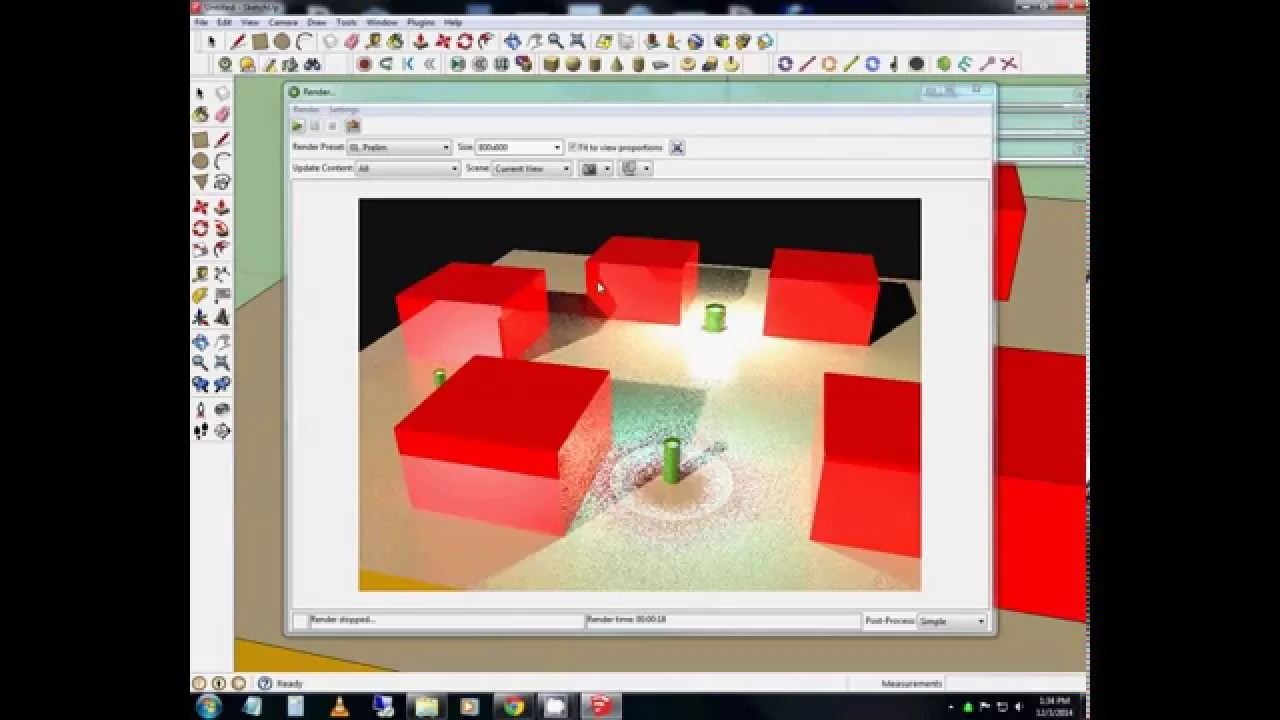Open the image display options dropdown arrow
1280x720 pixels.
607,168
